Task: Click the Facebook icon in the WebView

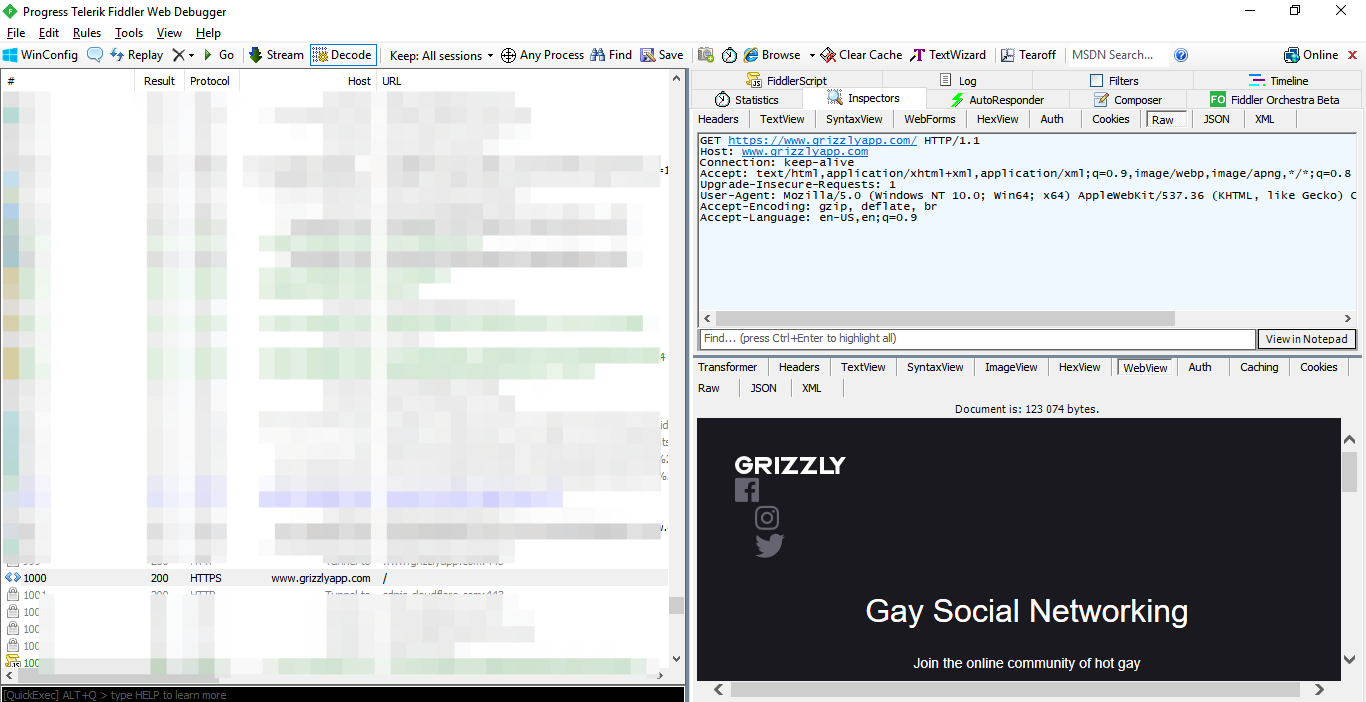Action: pos(747,490)
